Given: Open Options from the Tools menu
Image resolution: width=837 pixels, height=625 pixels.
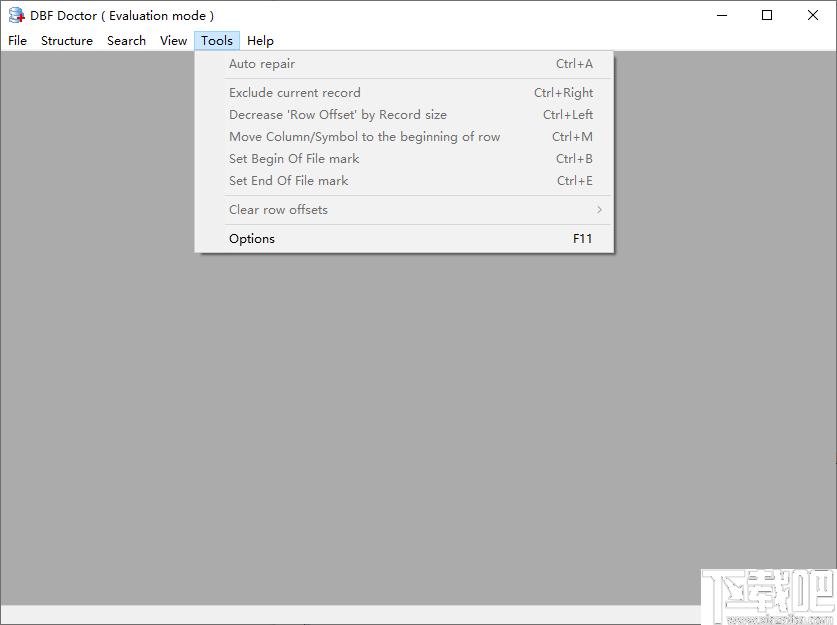Looking at the screenshot, I should (405, 239).
